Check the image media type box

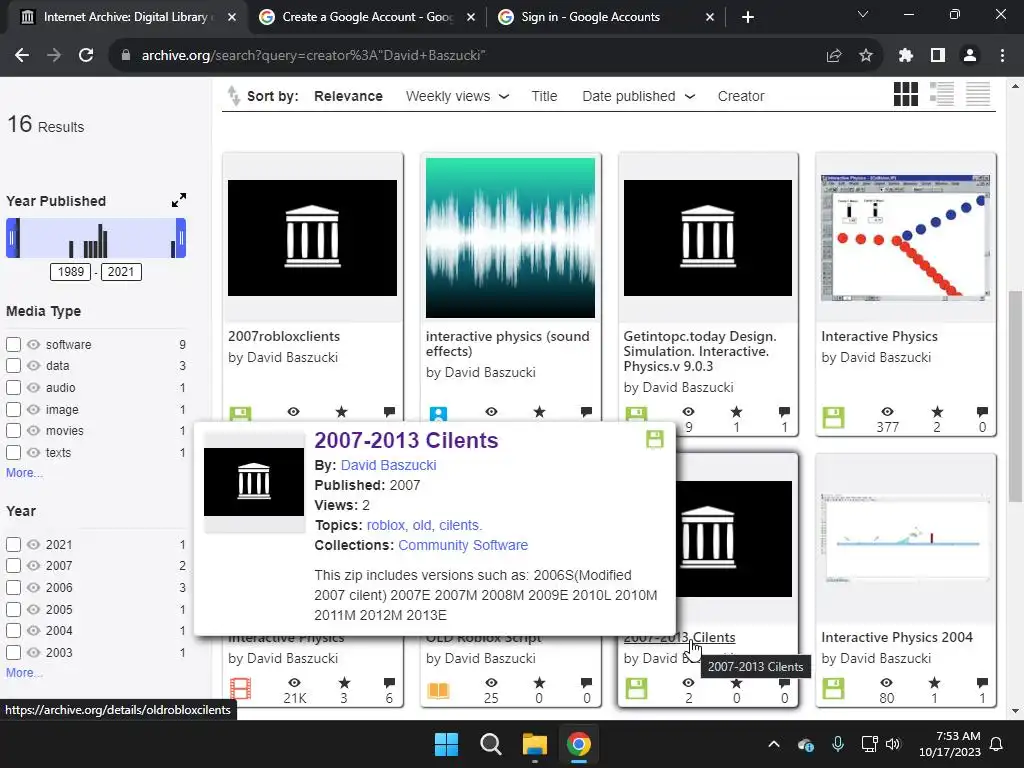(x=13, y=409)
